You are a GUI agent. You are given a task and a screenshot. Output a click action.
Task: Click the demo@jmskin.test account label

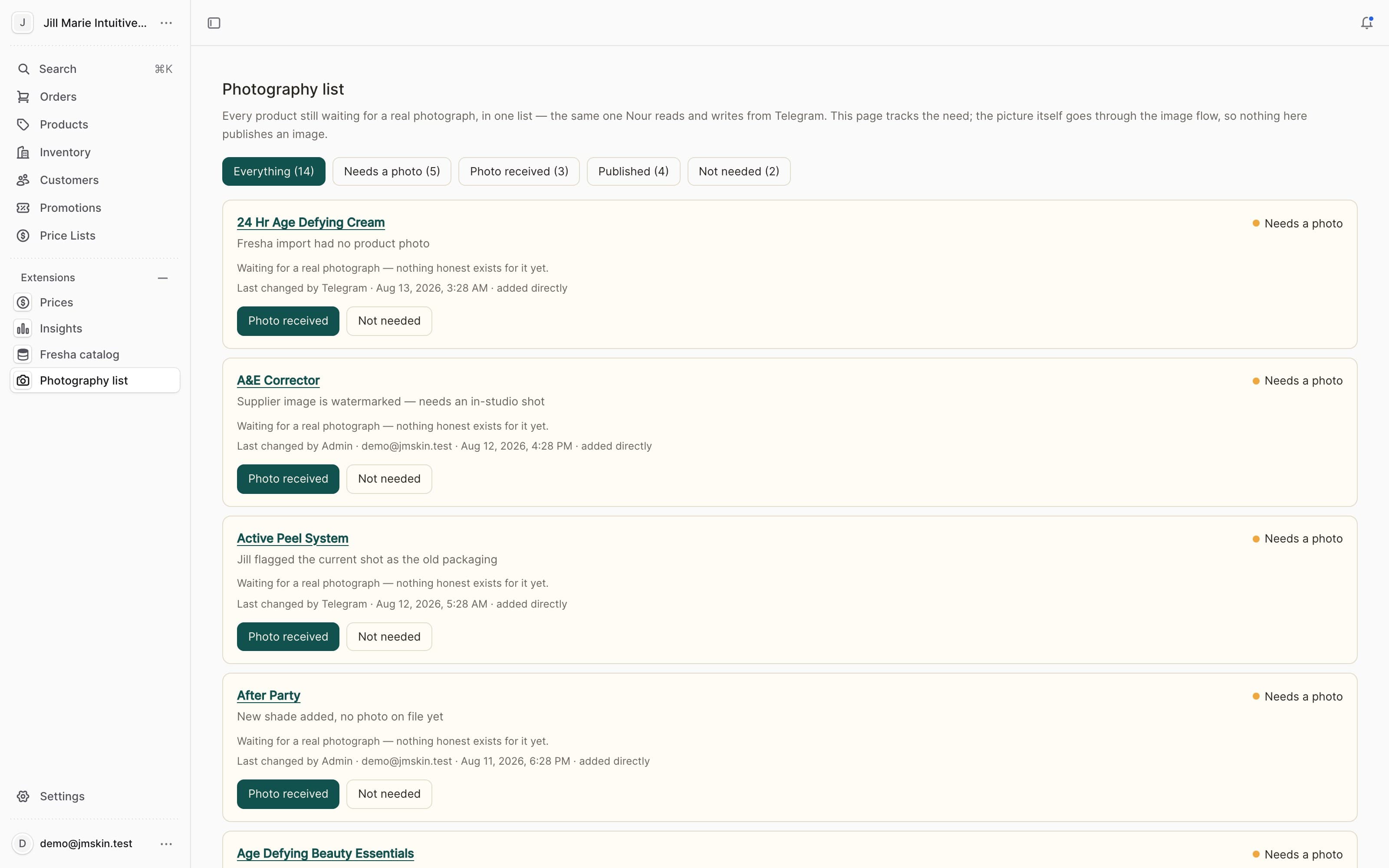[x=86, y=843]
